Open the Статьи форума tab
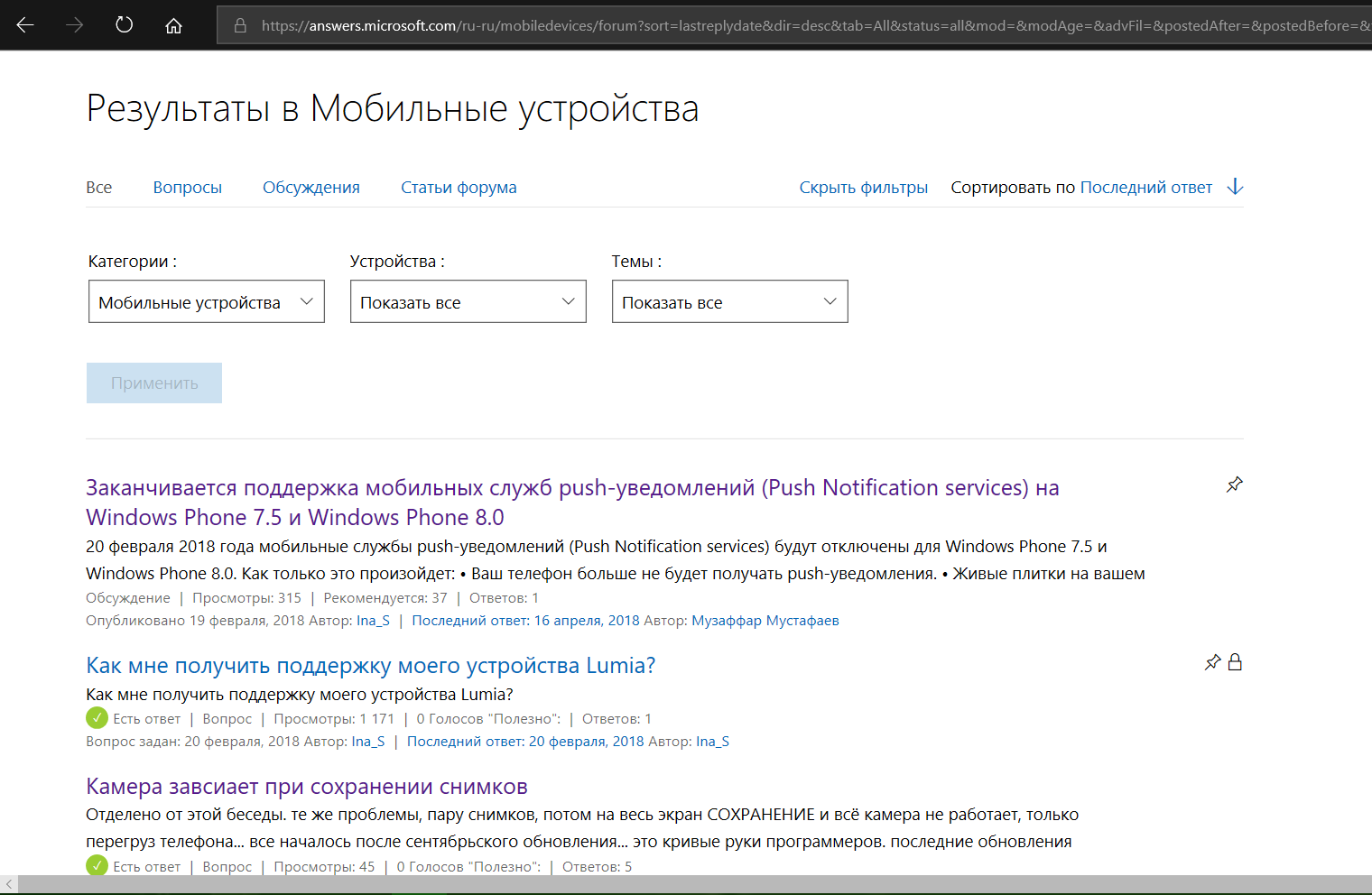1372x895 pixels. tap(459, 188)
